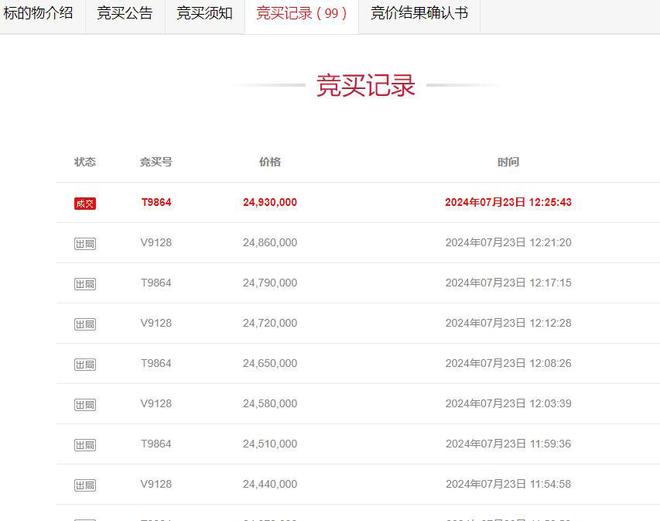The width and height of the screenshot is (660, 521).
Task: Click the red 成交 status badge
Action: (x=85, y=204)
